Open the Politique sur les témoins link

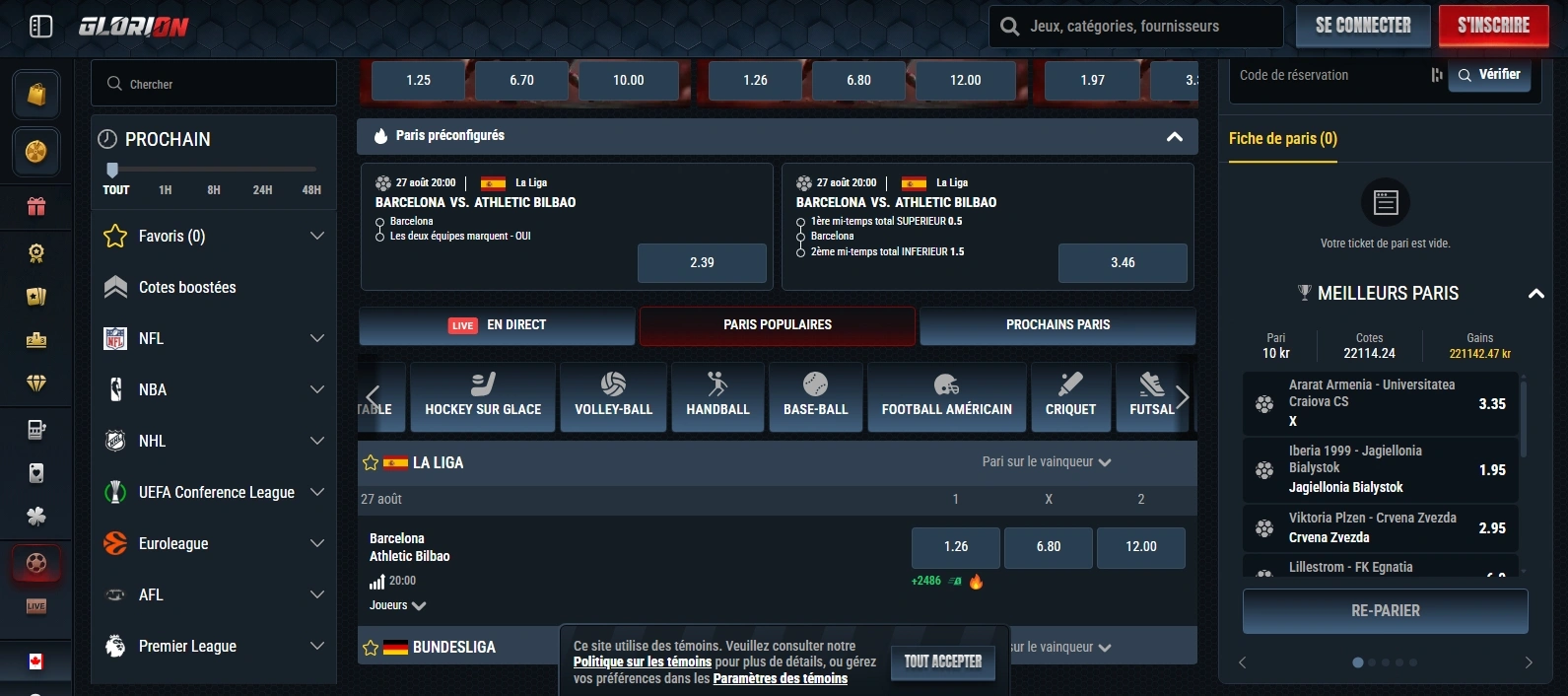pos(643,662)
